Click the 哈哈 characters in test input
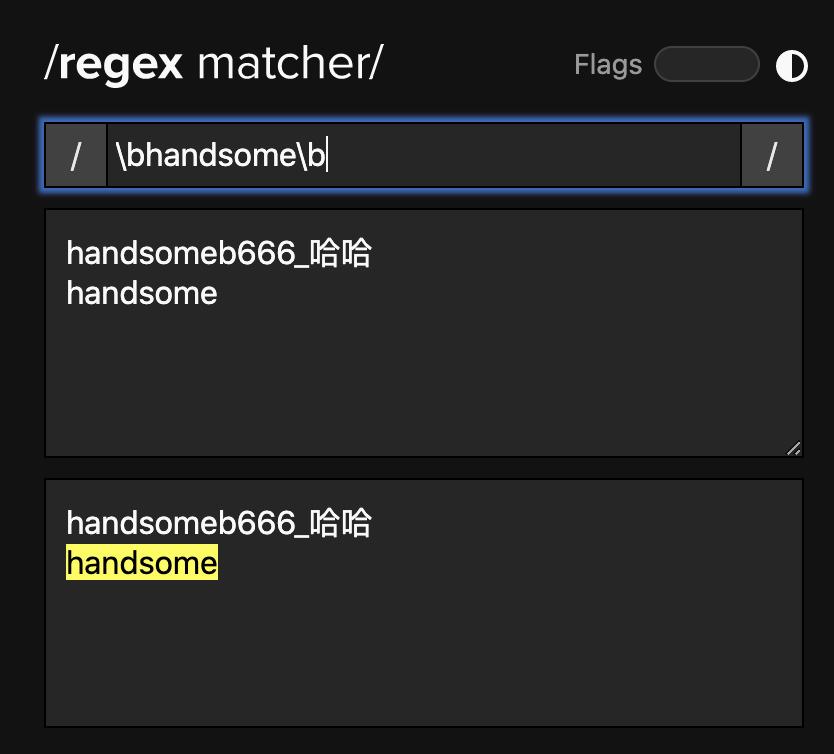Viewport: 834px width, 754px height. point(340,253)
